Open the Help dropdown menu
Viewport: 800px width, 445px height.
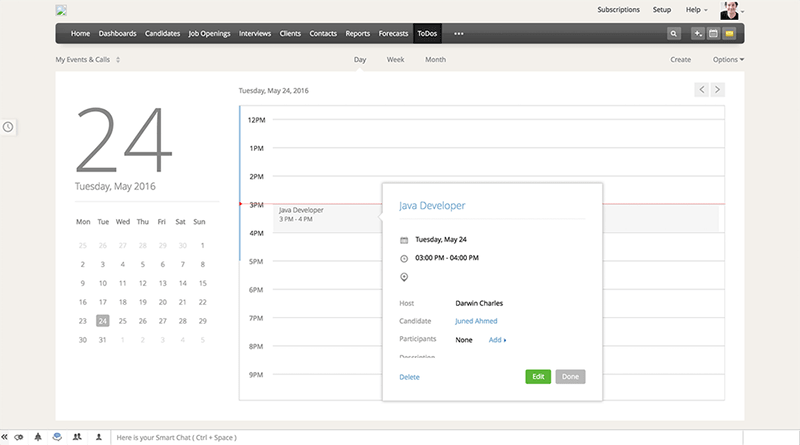tap(696, 9)
